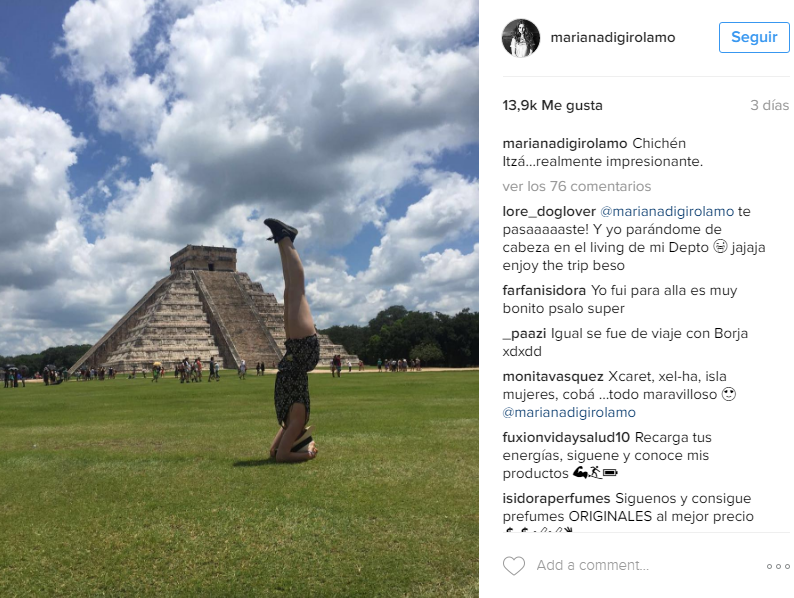
Task: Click the Chichén Itzá headstand photo
Action: [239, 299]
